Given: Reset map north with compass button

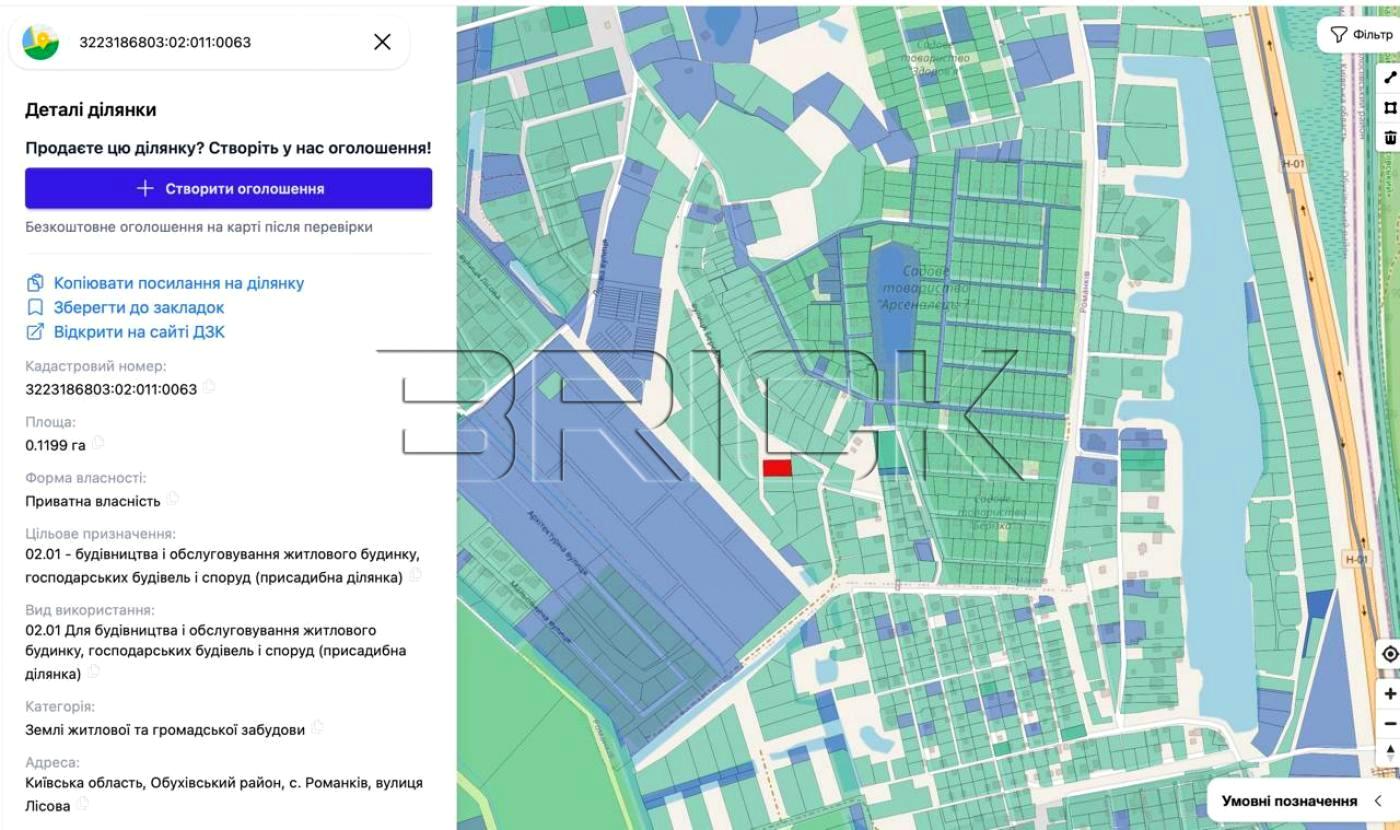Looking at the screenshot, I should pos(1389,752).
